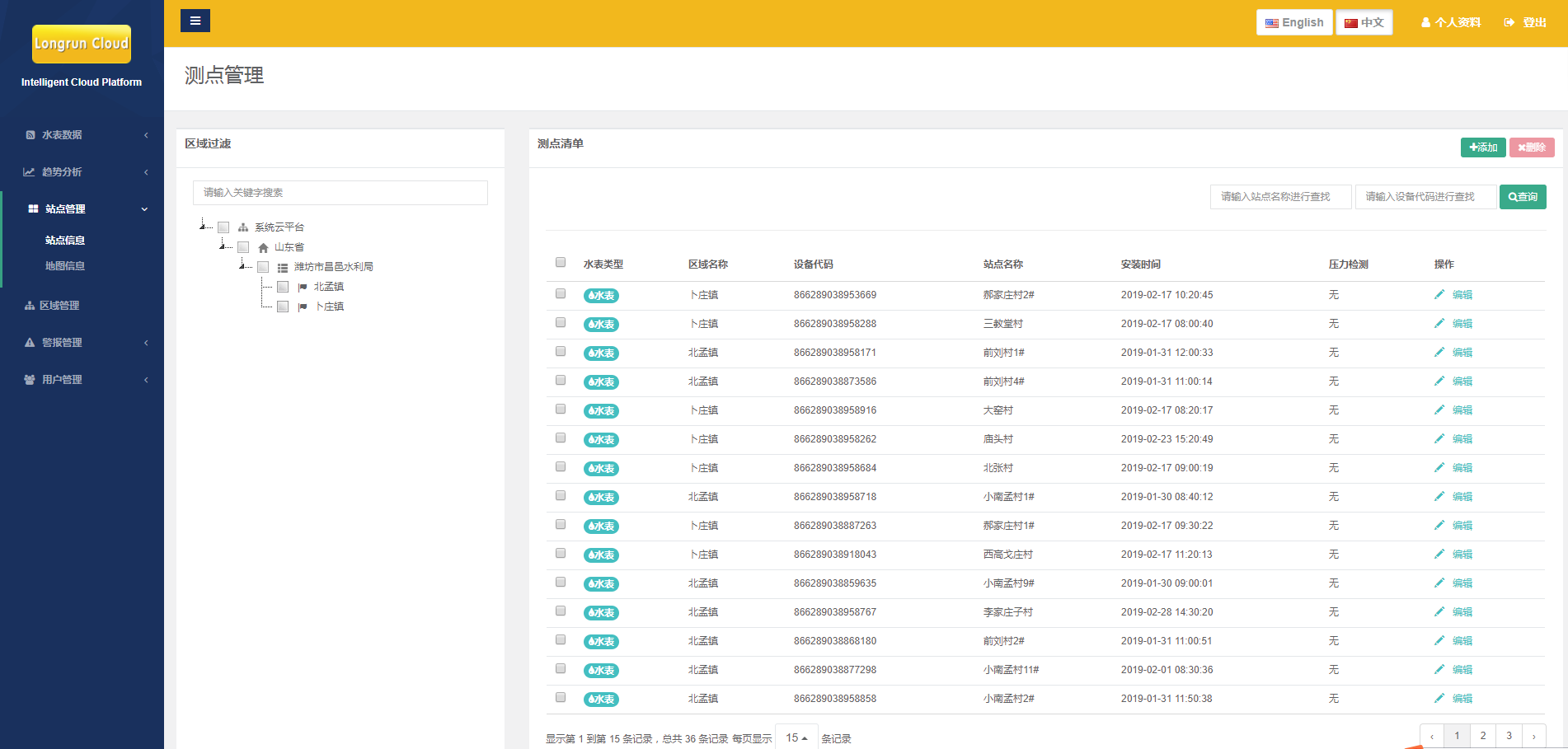Click the list icon beside 潍坊市昌邑水利局

tap(283, 267)
